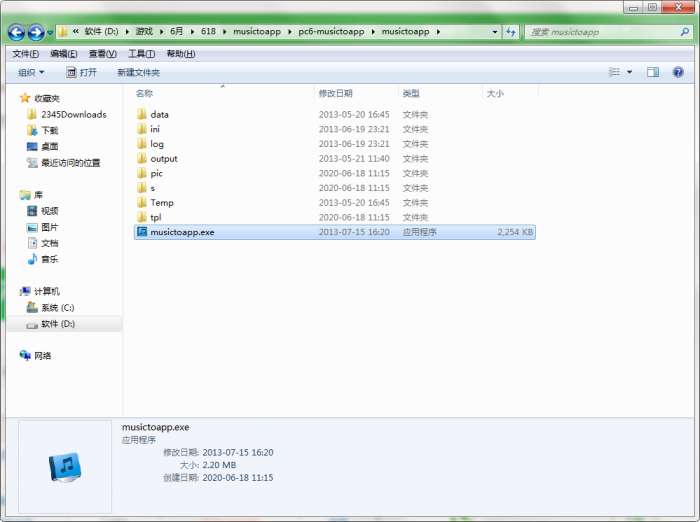This screenshot has height=522, width=700.
Task: Click the pic folder icon
Action: [x=142, y=173]
